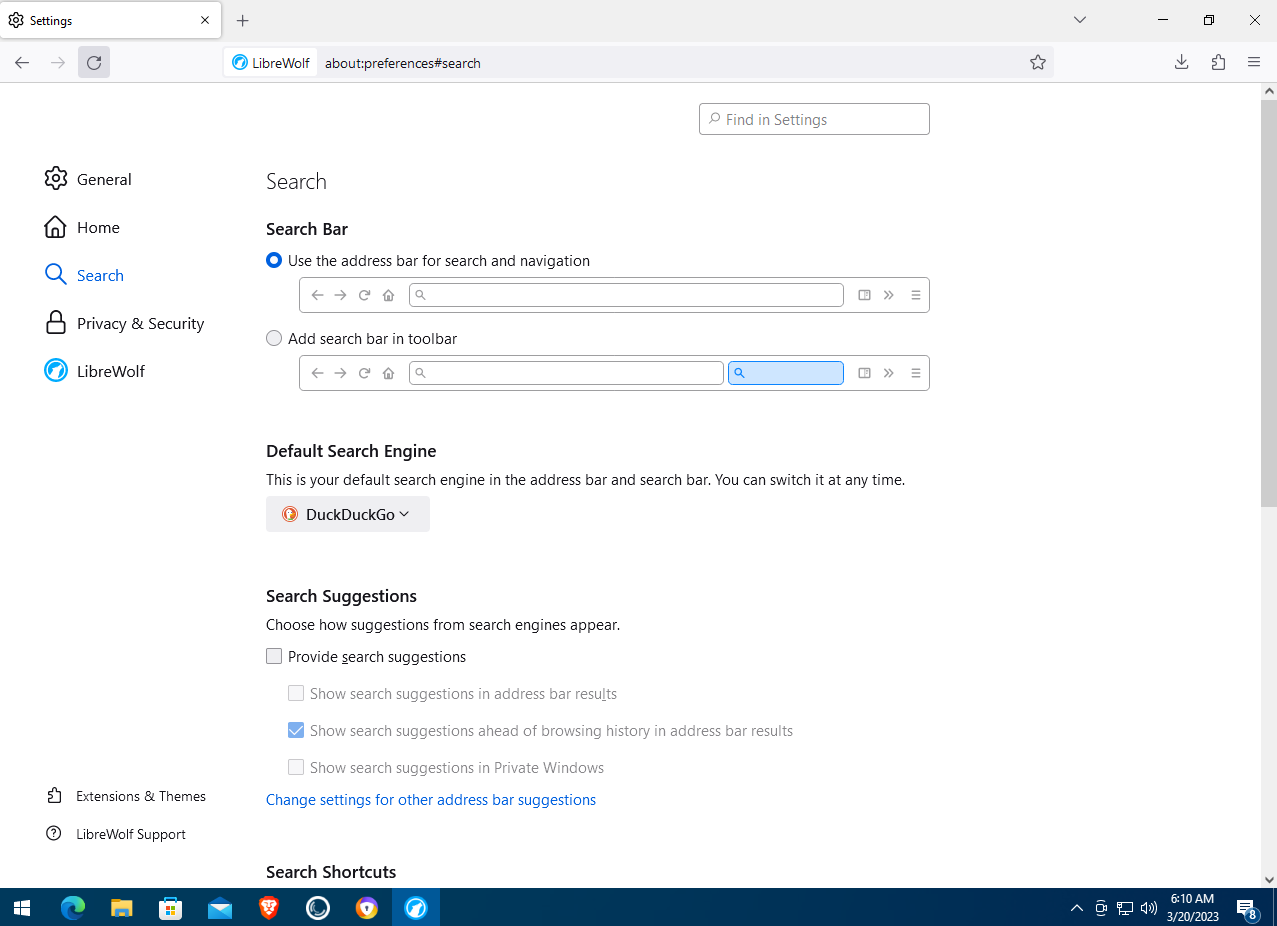Open Extensions & Themes link
This screenshot has height=926, width=1277.
point(126,796)
